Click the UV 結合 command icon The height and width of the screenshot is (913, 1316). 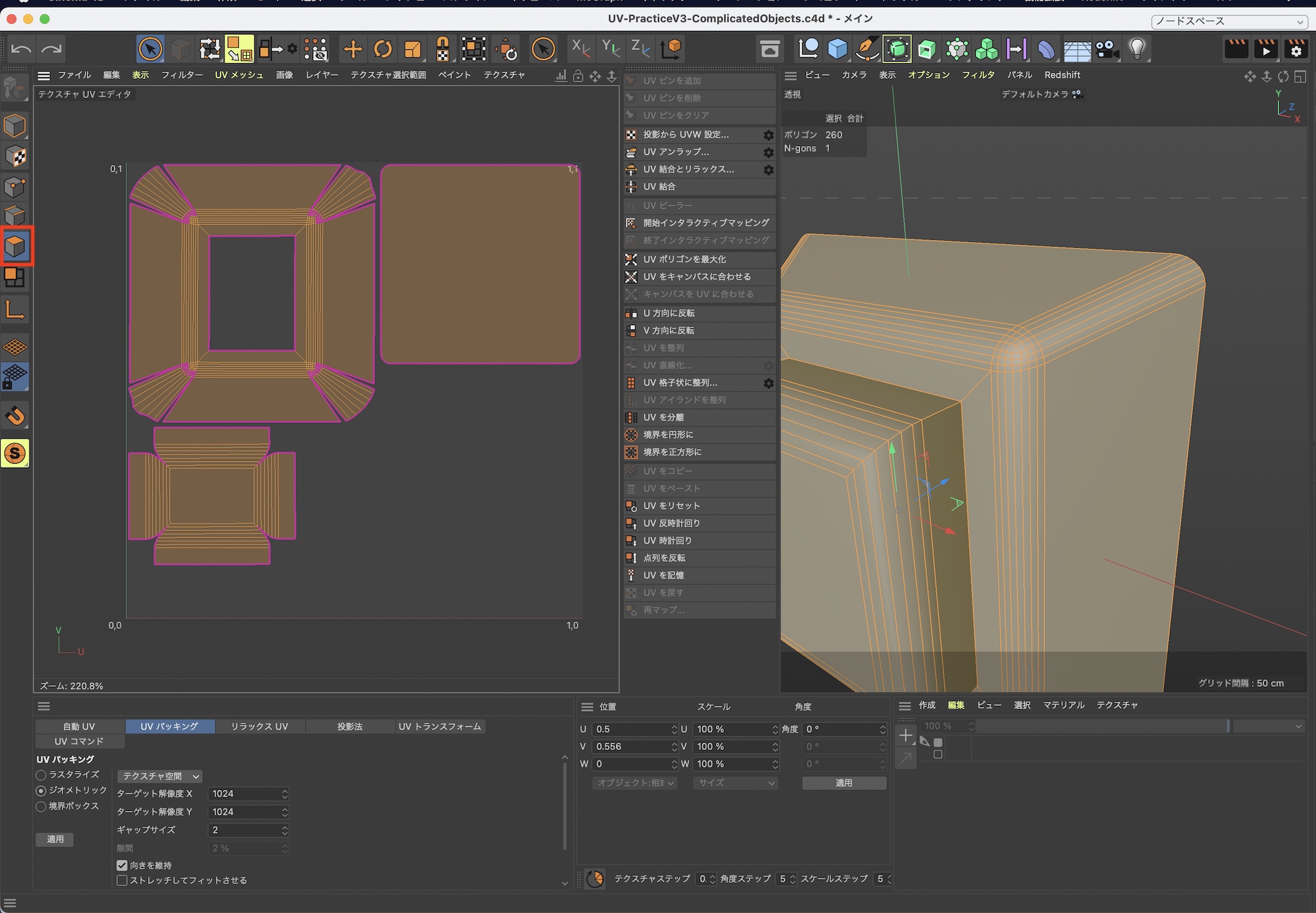pos(631,187)
